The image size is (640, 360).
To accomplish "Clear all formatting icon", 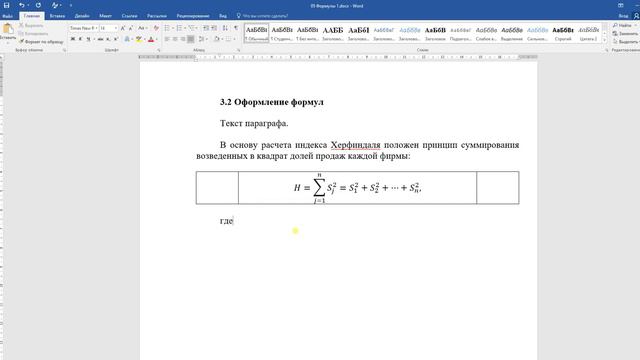I will click(x=156, y=28).
